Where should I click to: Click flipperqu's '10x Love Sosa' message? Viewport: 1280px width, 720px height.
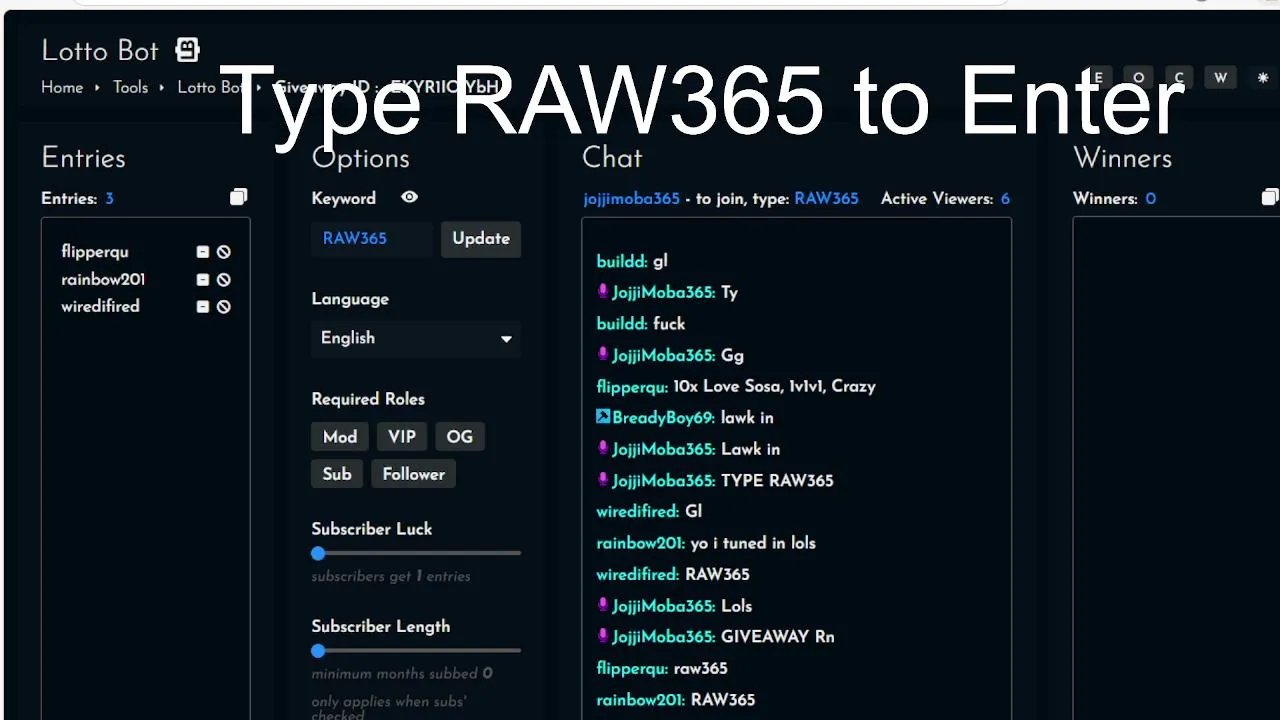[774, 387]
